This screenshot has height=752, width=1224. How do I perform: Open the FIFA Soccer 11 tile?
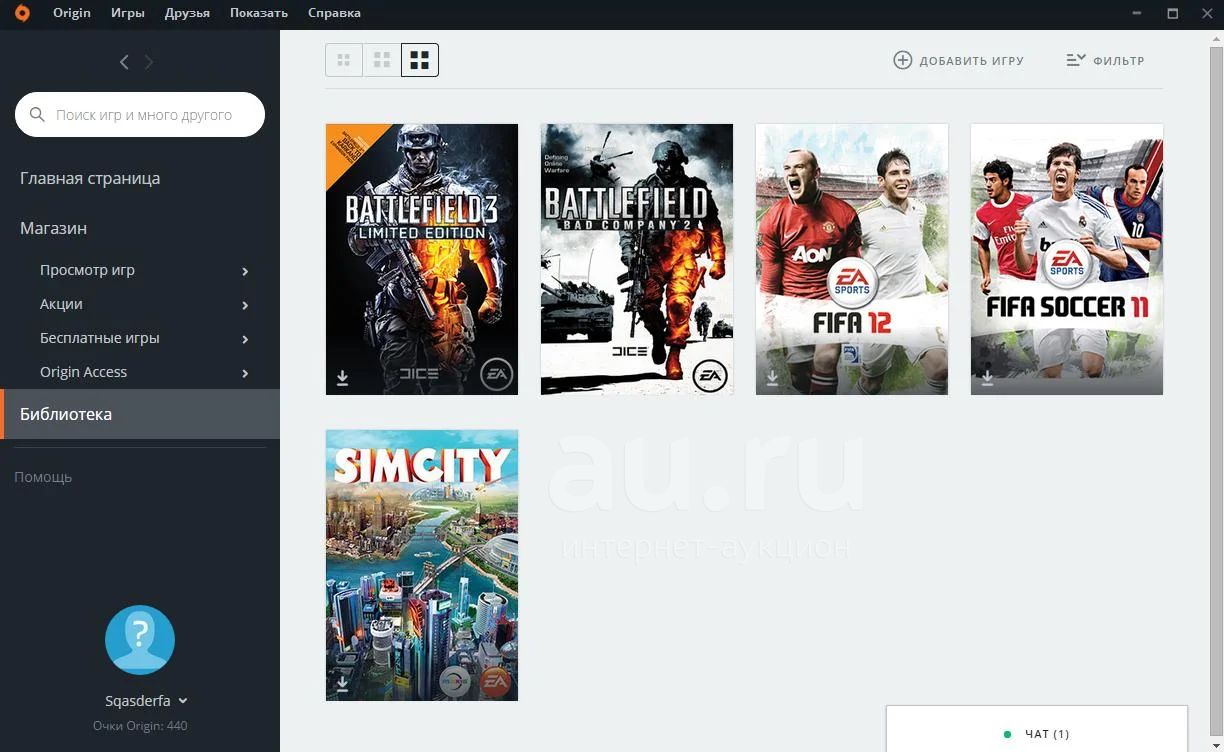1067,259
